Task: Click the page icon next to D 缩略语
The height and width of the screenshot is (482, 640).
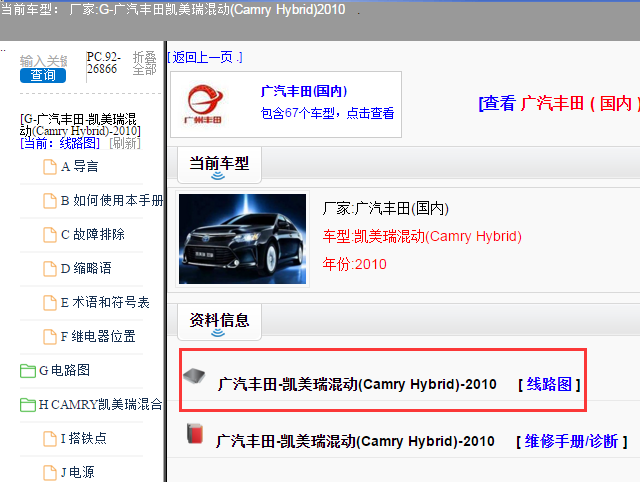Action: 50,268
